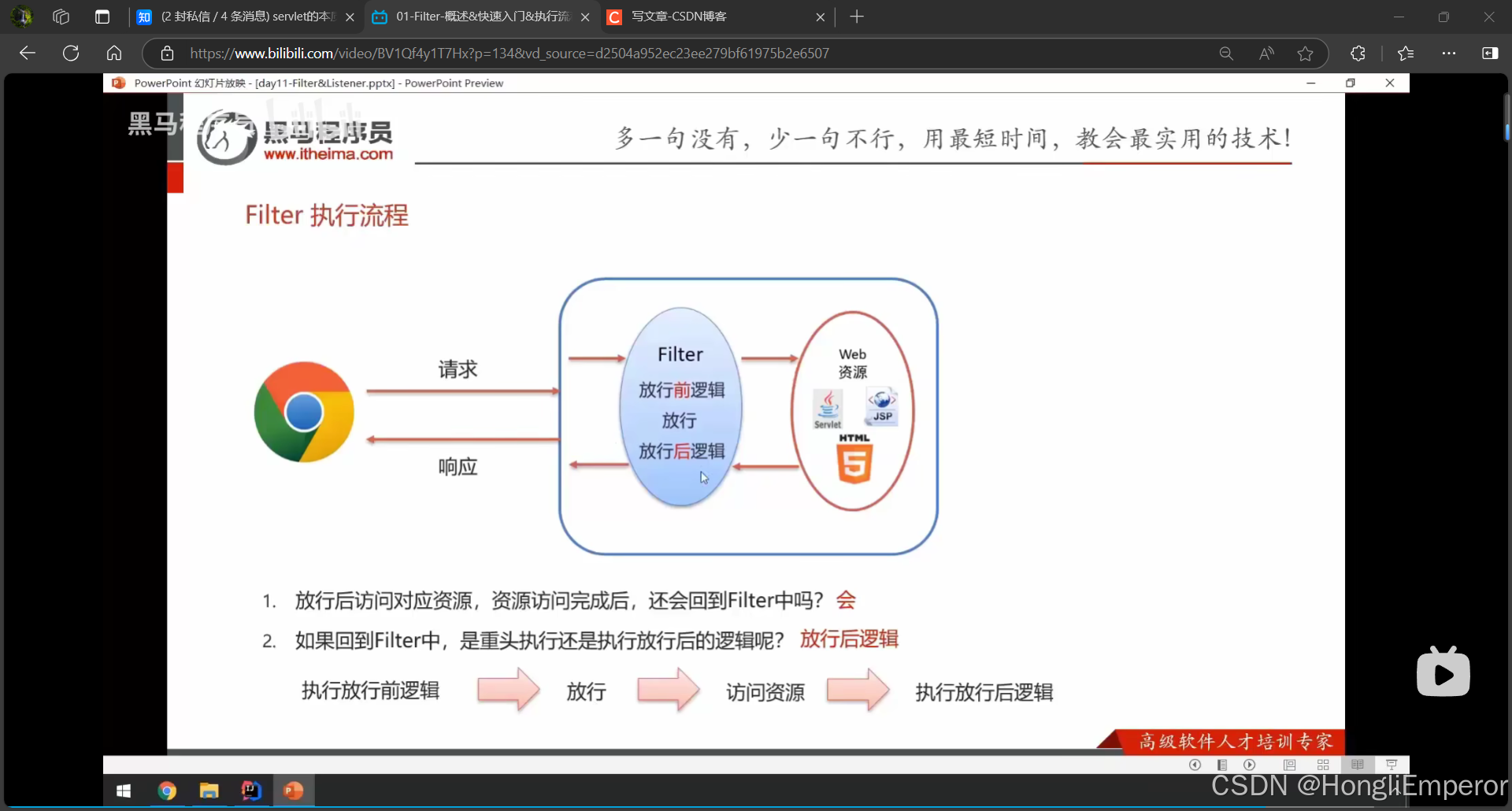Click the www.itheima.com logo text
This screenshot has height=811, width=1512.
[x=328, y=154]
